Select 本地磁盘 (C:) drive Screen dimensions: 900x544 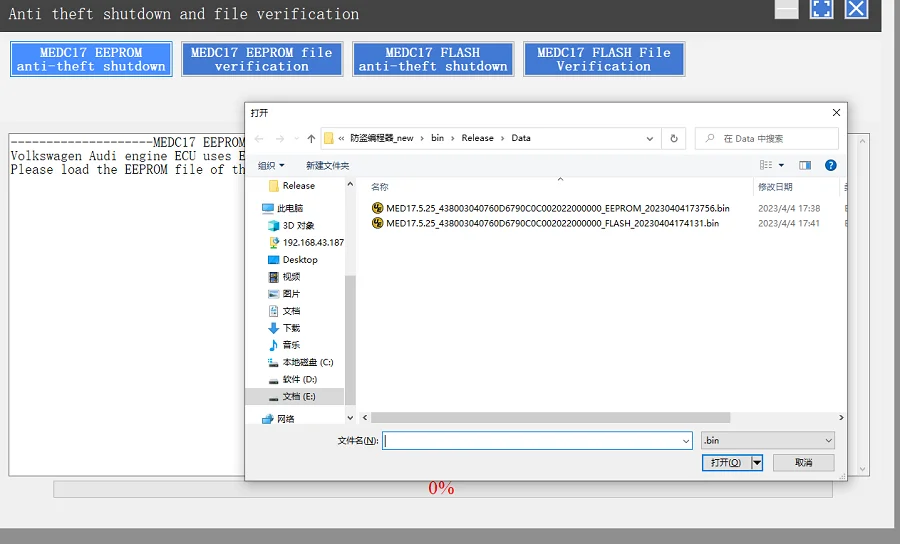coord(308,362)
